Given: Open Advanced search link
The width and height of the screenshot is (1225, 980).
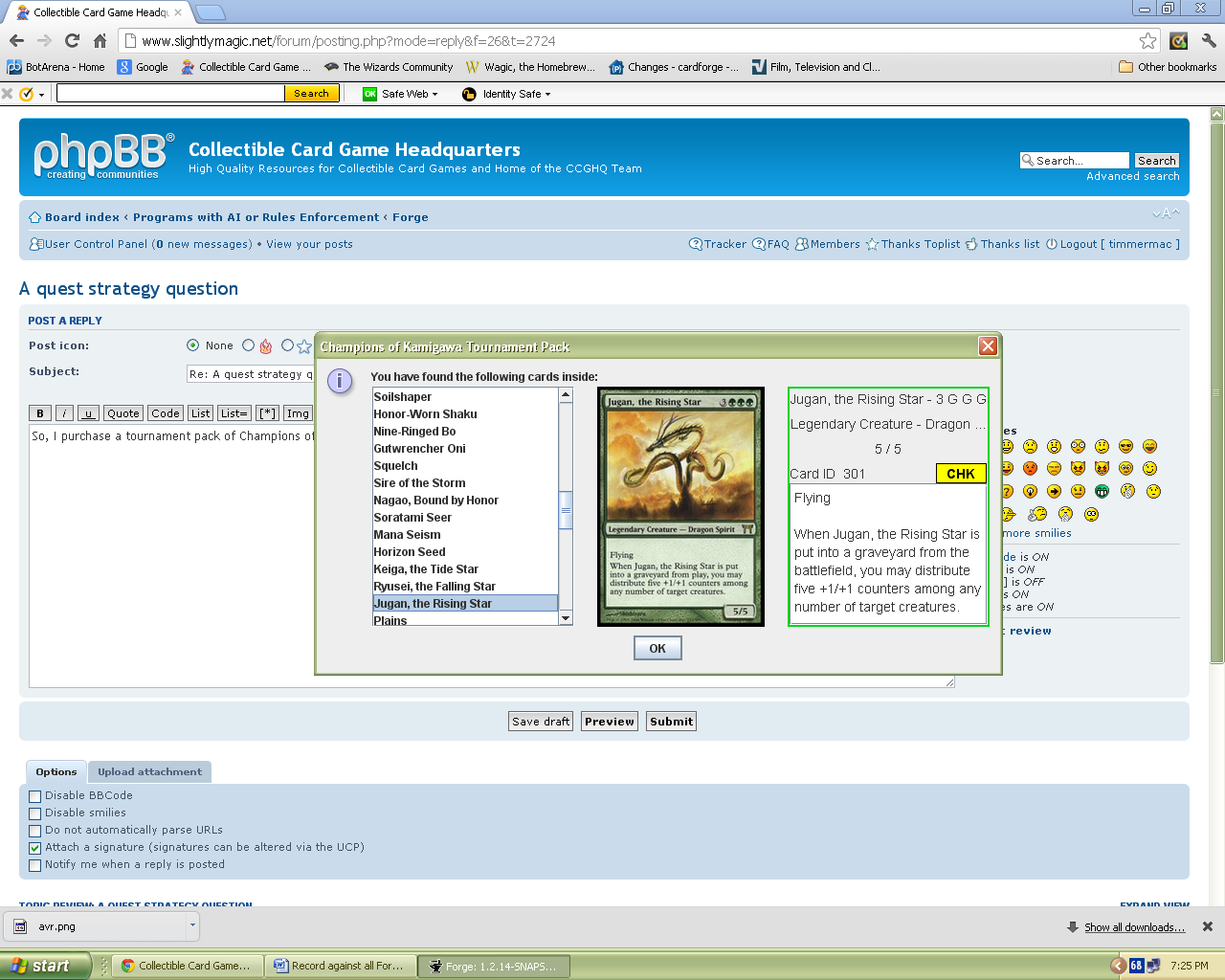Looking at the screenshot, I should click(1132, 176).
